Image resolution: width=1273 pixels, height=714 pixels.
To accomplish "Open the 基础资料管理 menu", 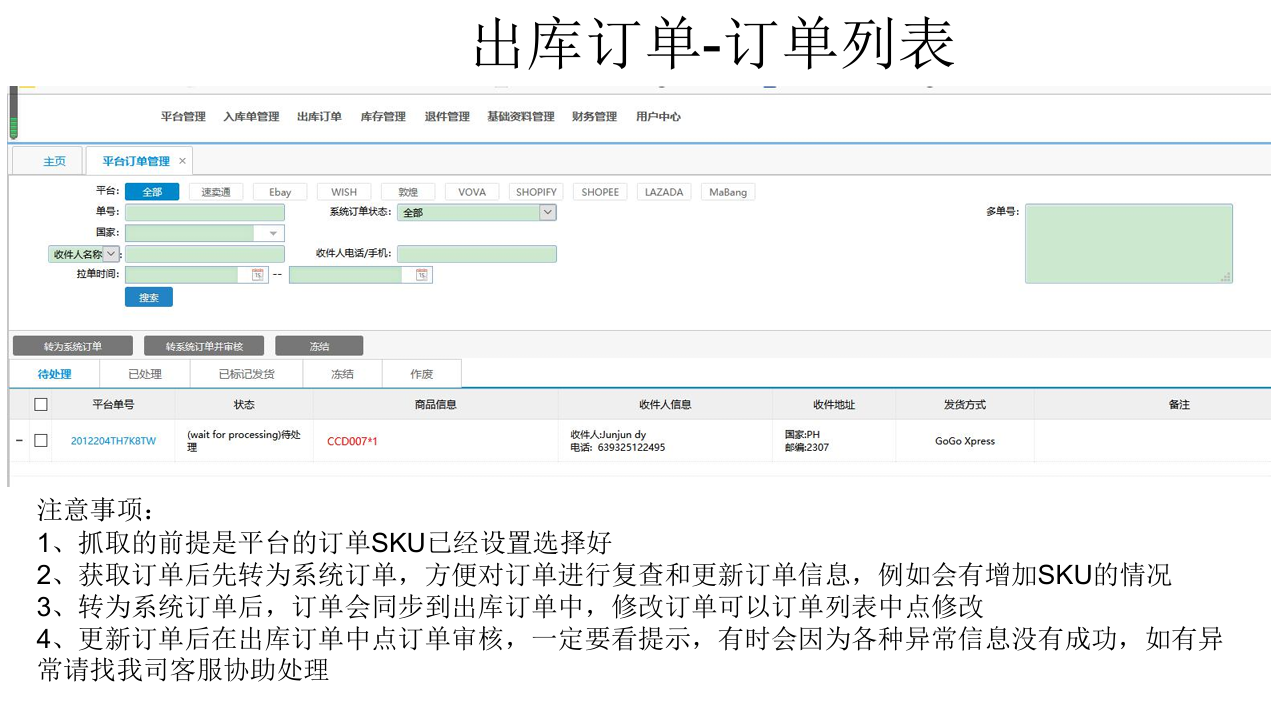I will [521, 117].
